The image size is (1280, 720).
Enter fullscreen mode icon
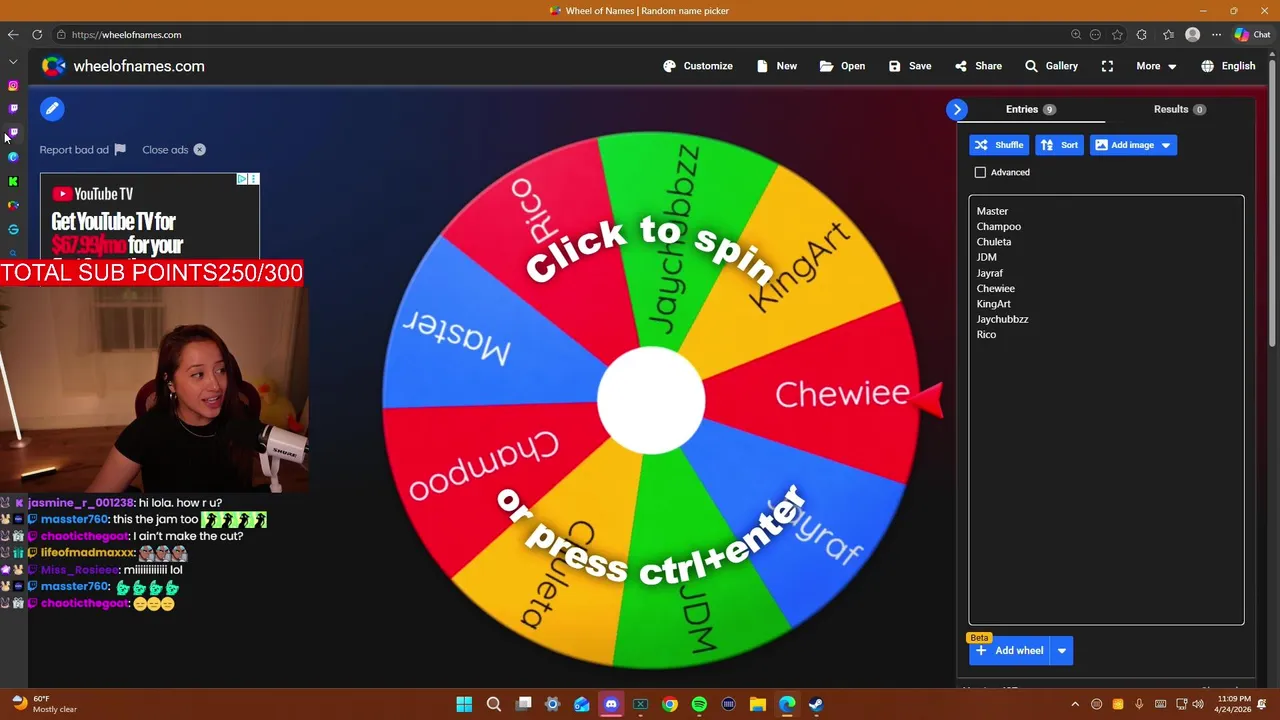1107,66
